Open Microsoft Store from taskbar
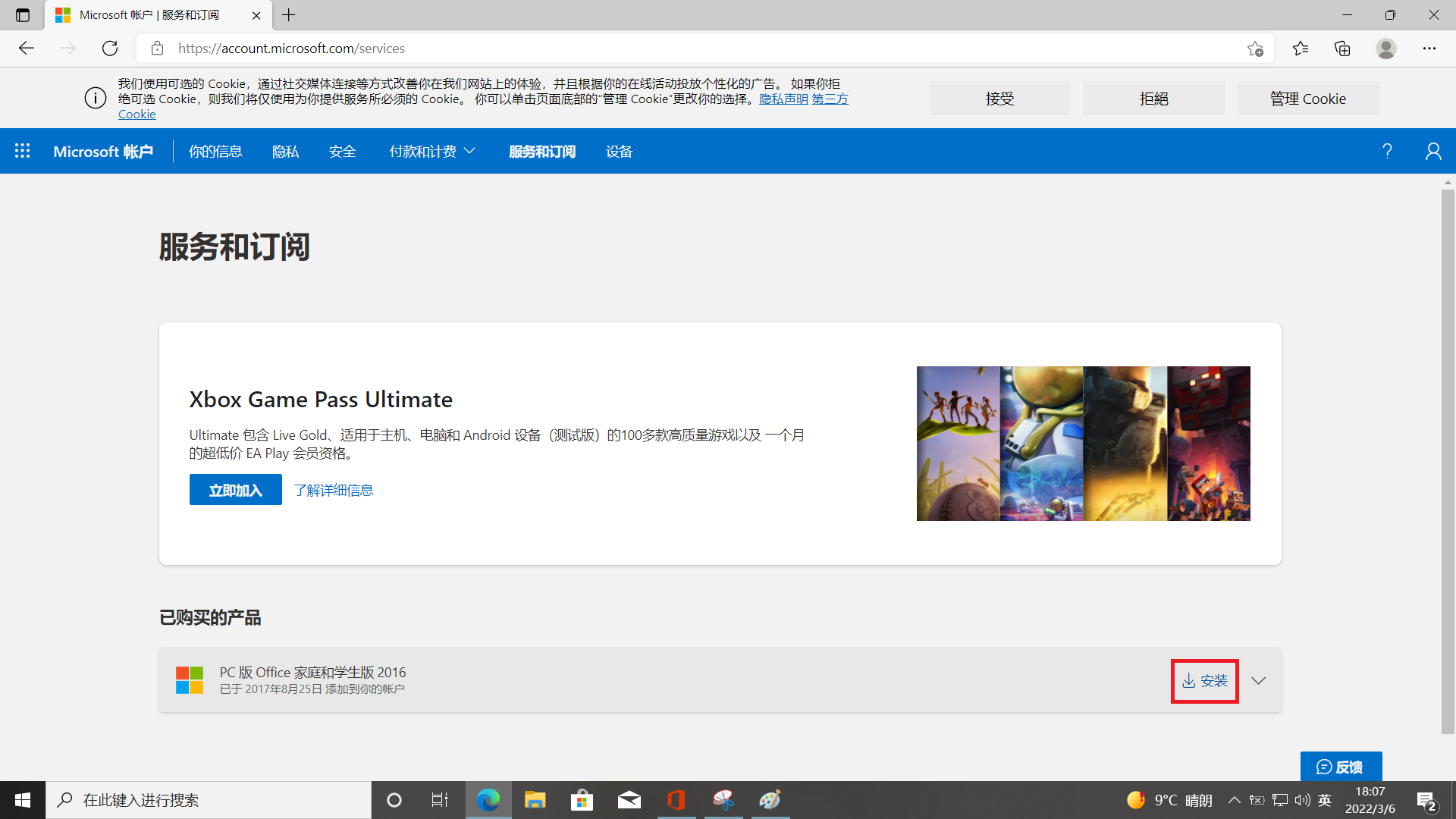The height and width of the screenshot is (819, 1456). pos(582,800)
